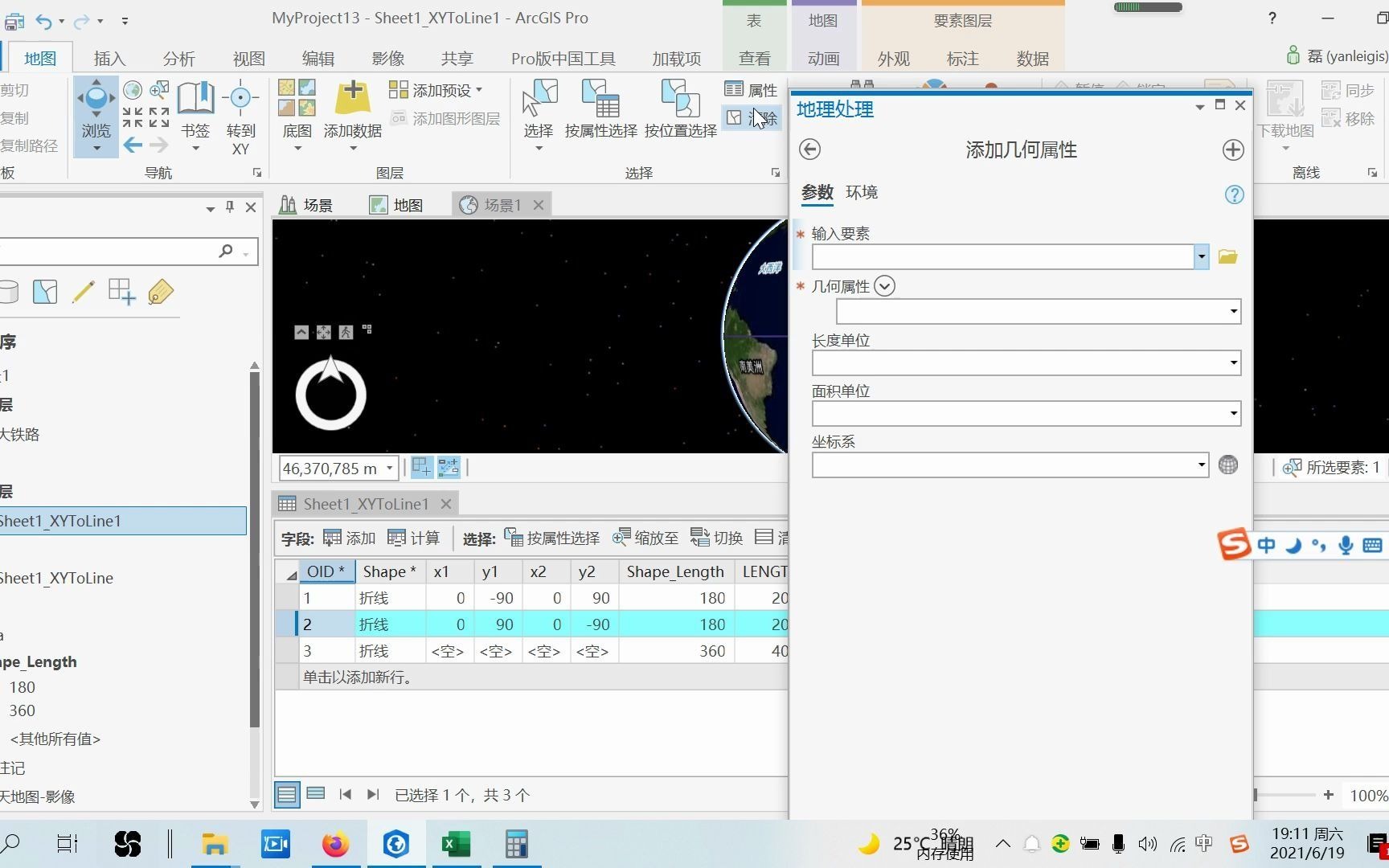Open the Bookmarks (书签) tool
Image resolution: width=1389 pixels, height=868 pixels.
pyautogui.click(x=195, y=115)
